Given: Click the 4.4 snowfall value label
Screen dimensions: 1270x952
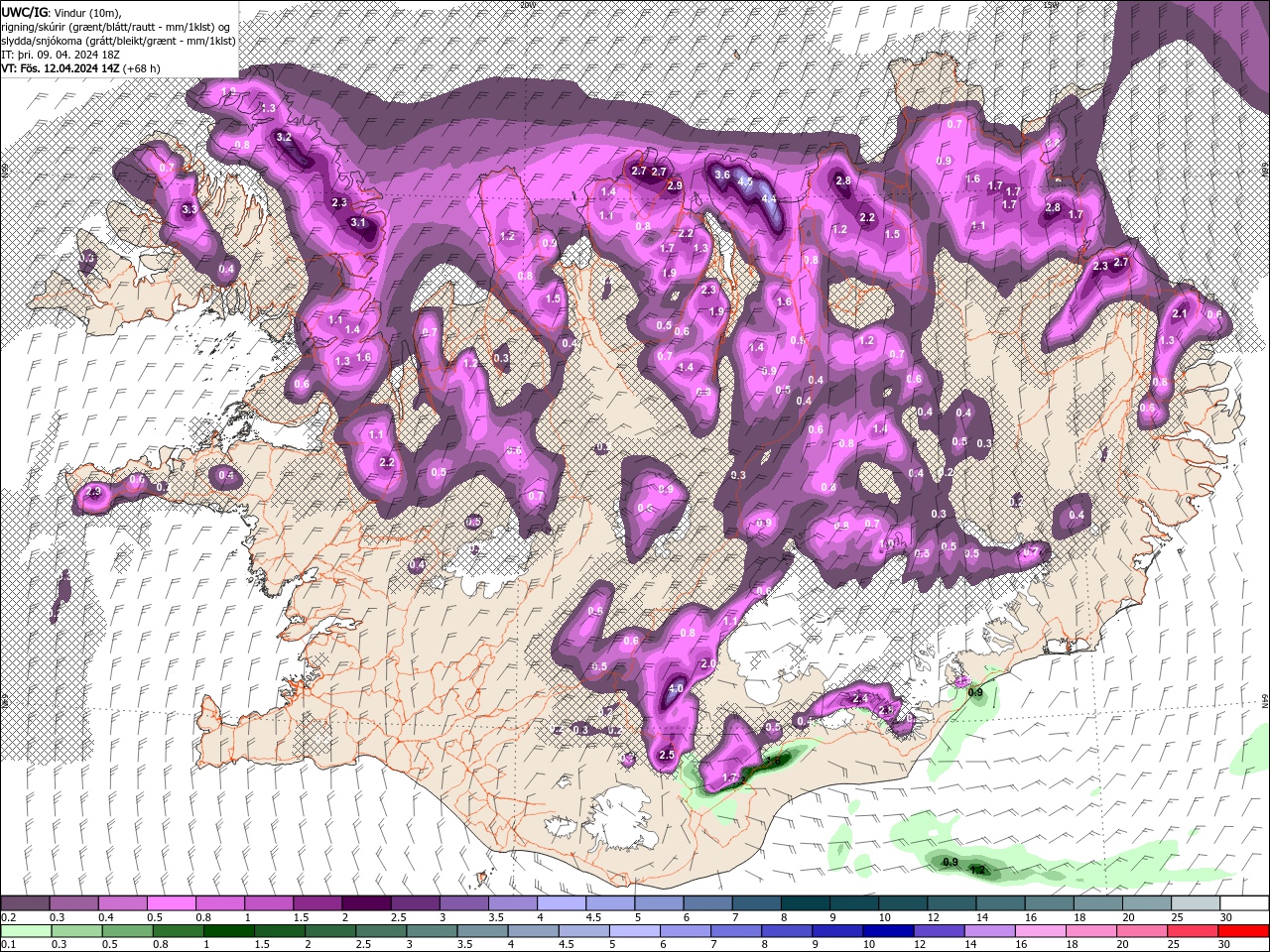Looking at the screenshot, I should click(x=768, y=198).
